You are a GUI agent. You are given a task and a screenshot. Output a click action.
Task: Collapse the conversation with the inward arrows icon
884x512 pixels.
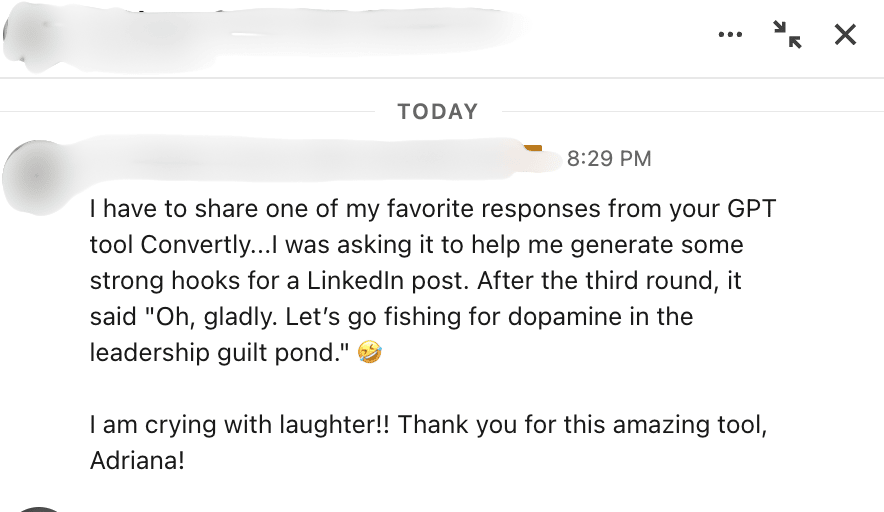[x=787, y=35]
